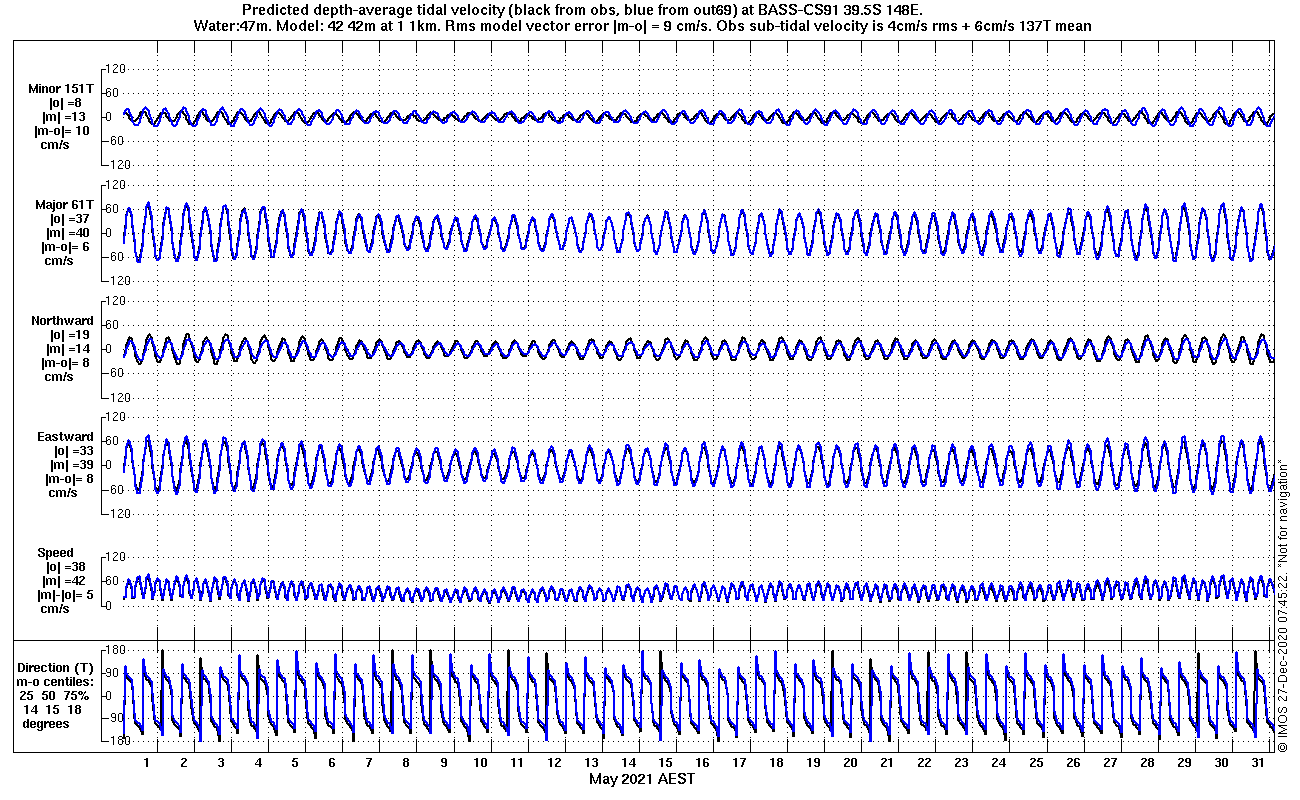Click the 'Major 61T' panel label
The image size is (1300, 800).
[x=64, y=205]
